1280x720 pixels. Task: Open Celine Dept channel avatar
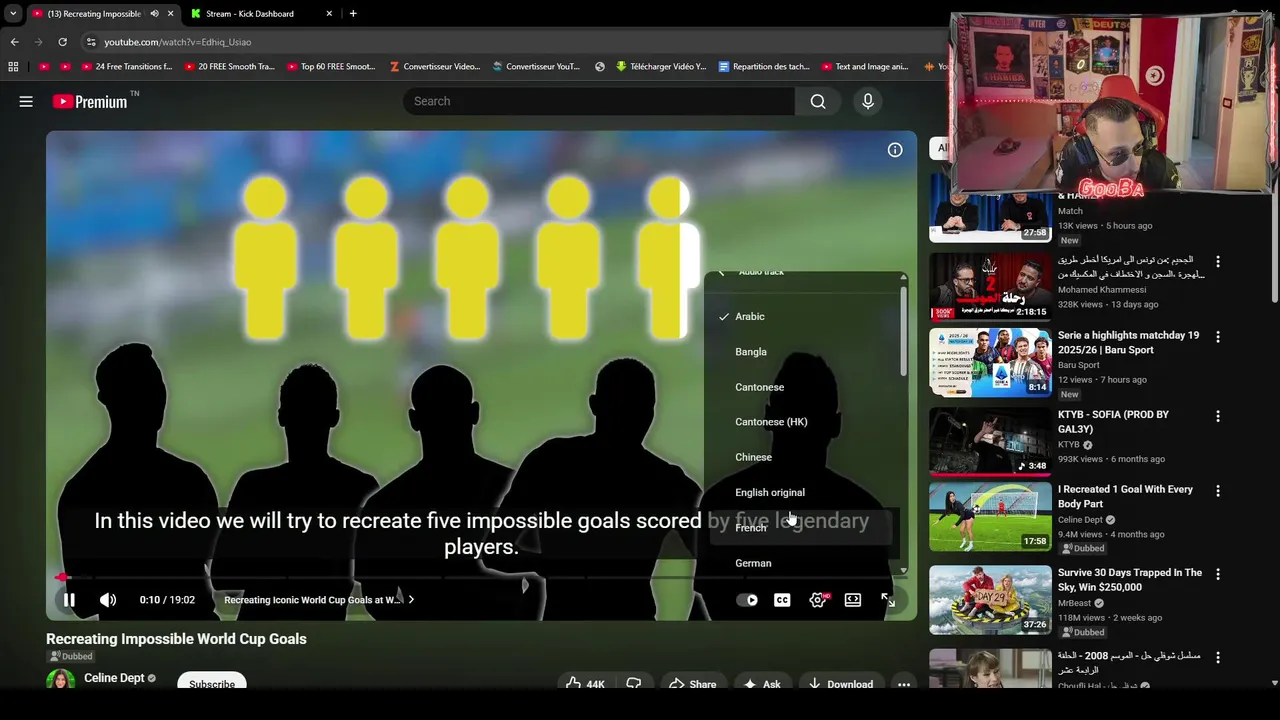(60, 682)
